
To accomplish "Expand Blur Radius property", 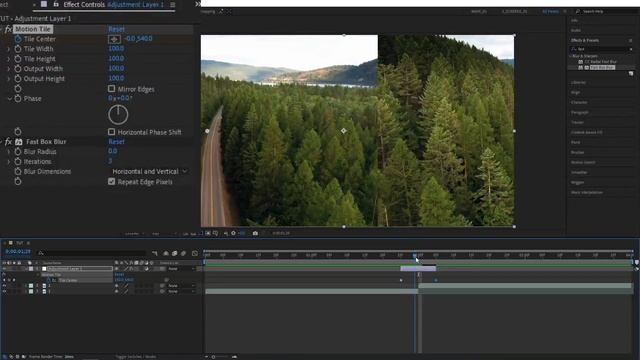I will (9, 151).
